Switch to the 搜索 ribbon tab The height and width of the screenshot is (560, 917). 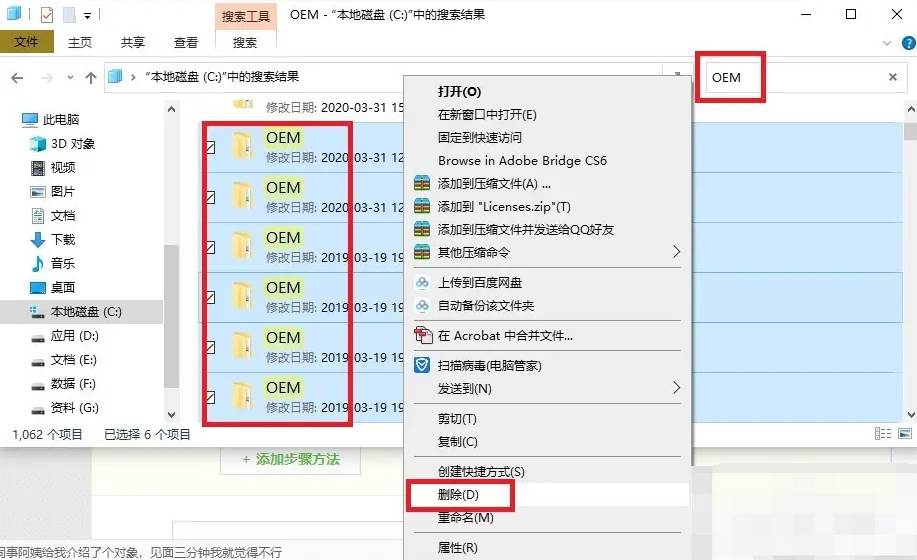pos(245,42)
